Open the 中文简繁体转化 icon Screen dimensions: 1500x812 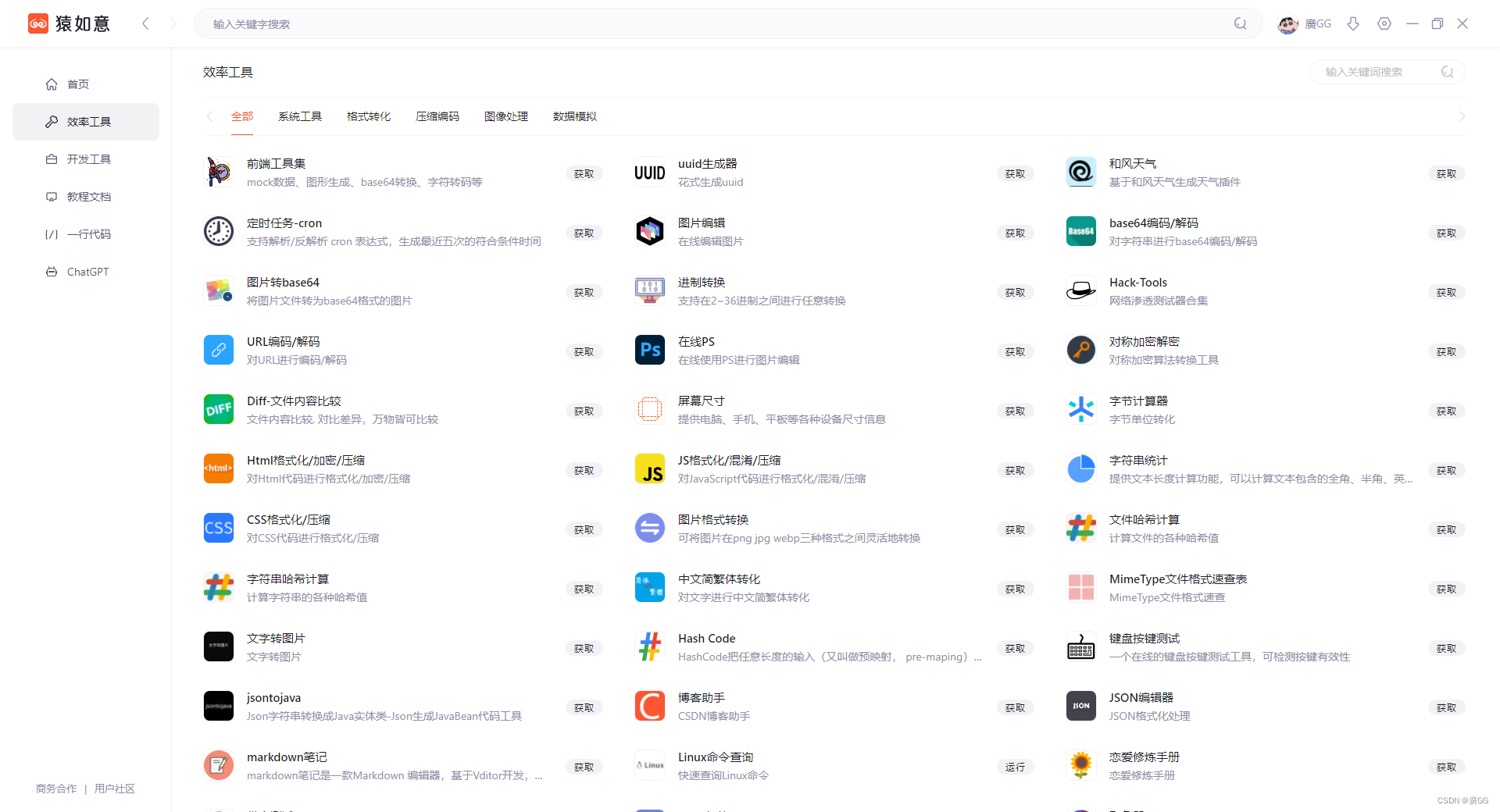[650, 588]
